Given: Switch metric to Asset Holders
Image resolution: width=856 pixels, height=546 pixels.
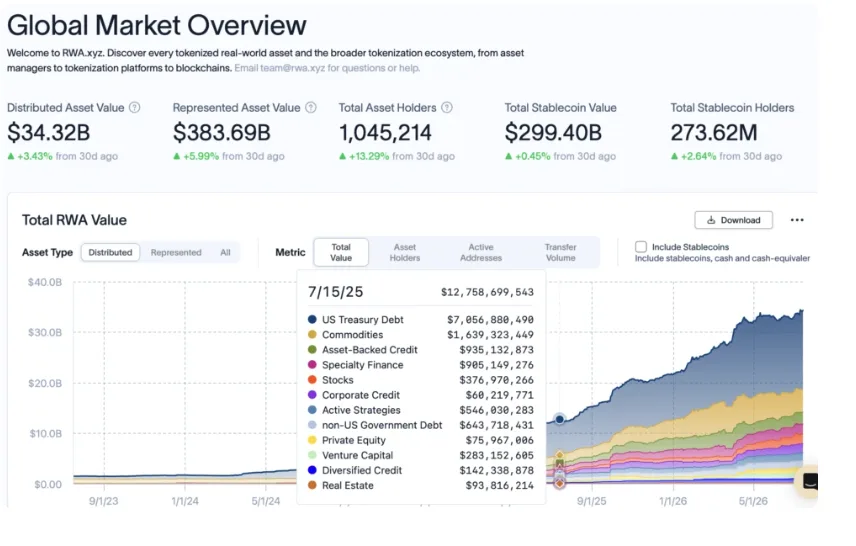Looking at the screenshot, I should pyautogui.click(x=405, y=252).
